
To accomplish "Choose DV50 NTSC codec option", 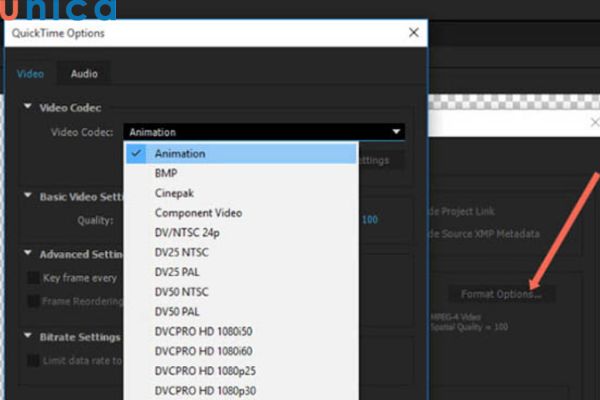I will point(242,292).
